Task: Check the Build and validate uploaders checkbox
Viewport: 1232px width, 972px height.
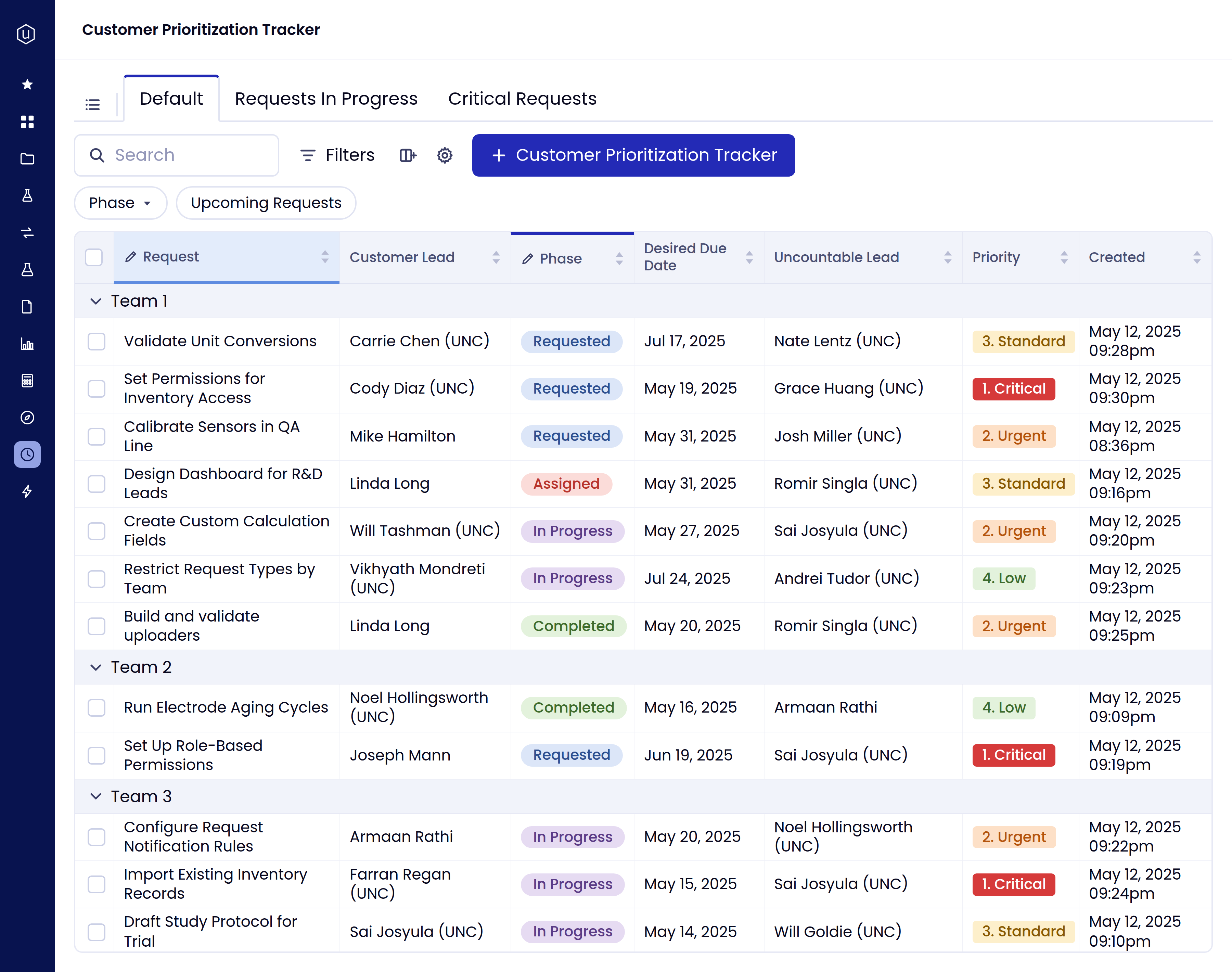Action: [x=97, y=626]
